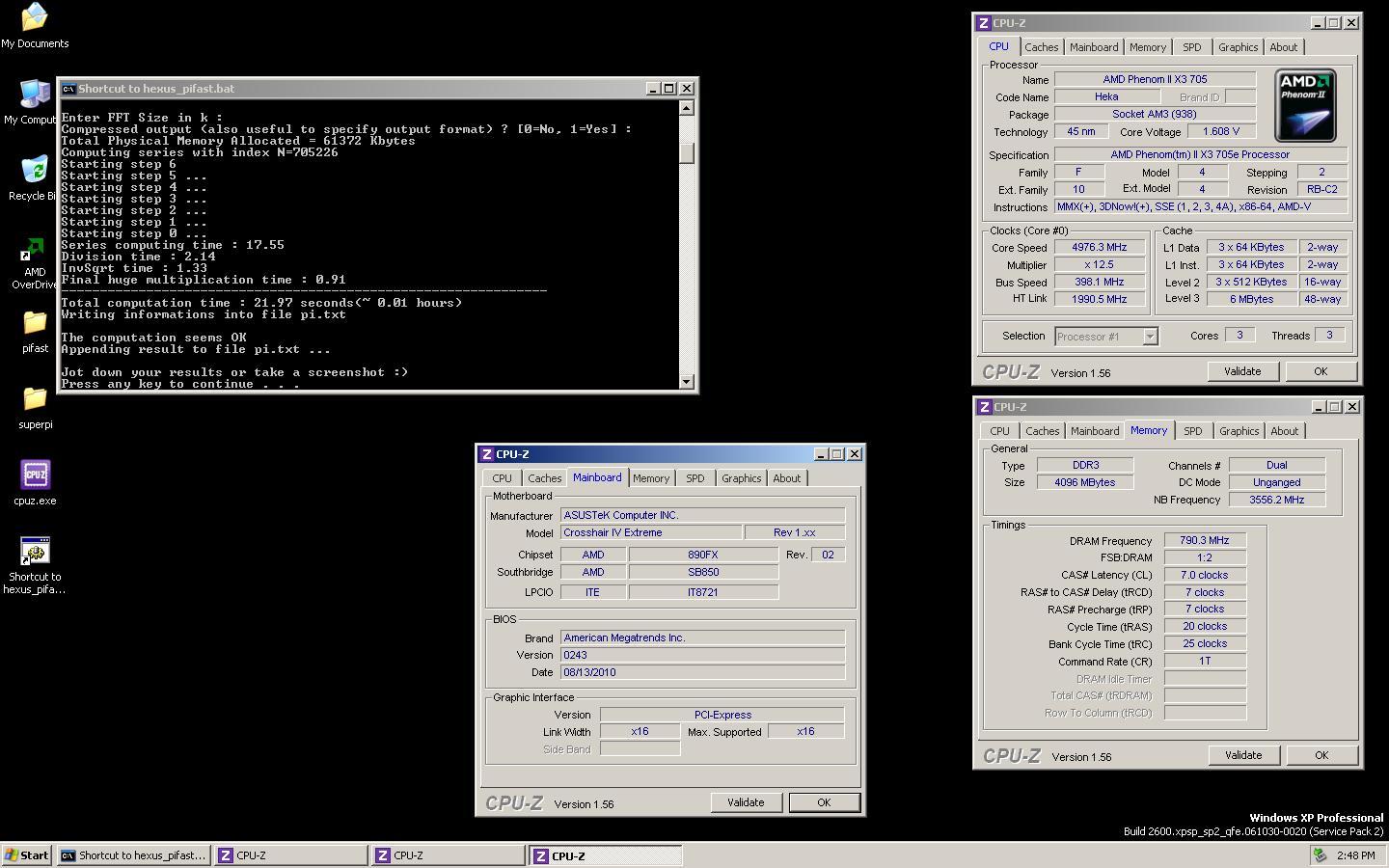Select the second CPU-Z taskbar button

point(448,855)
